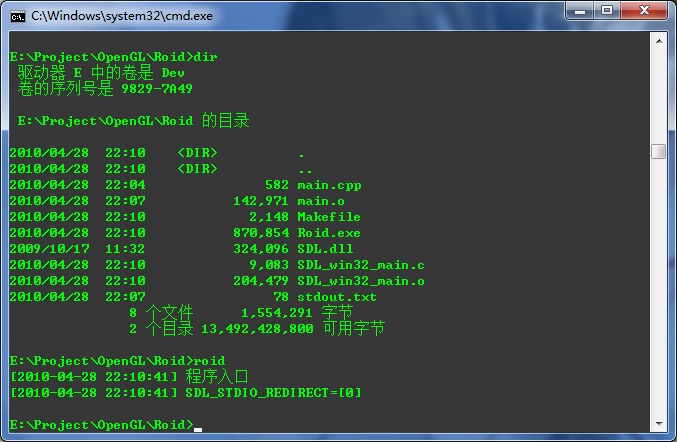Click the scrollbar track below the thumb

658,300
